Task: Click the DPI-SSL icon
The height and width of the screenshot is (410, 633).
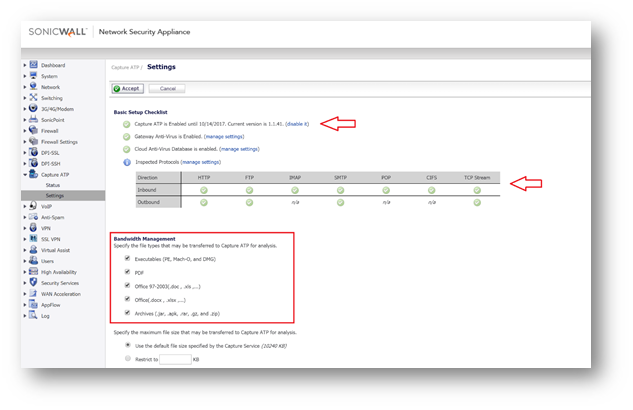Action: (34, 152)
